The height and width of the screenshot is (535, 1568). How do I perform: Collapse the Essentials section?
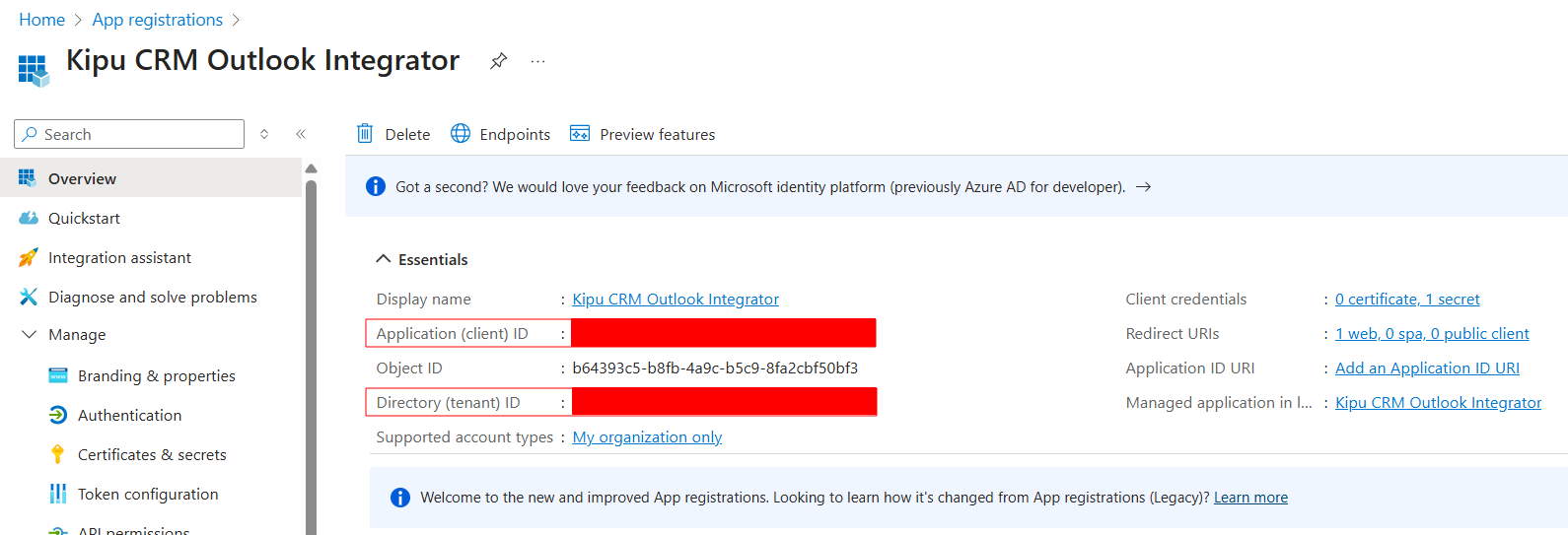point(384,259)
